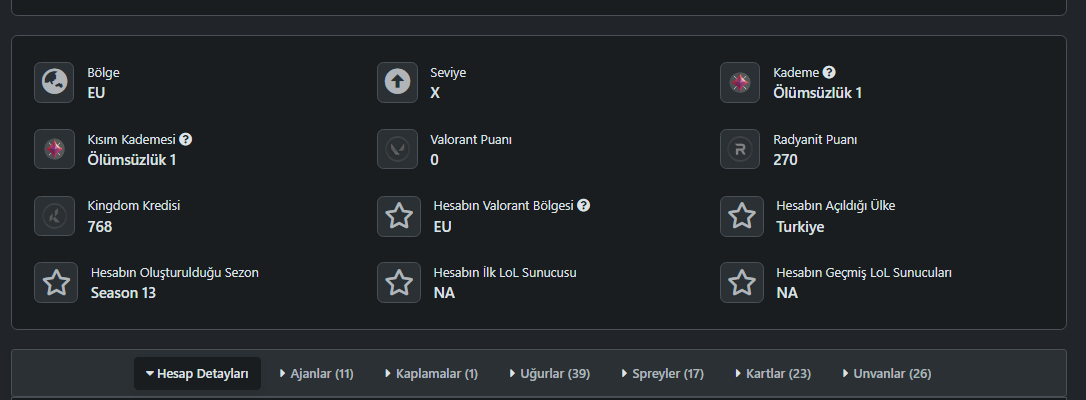This screenshot has height=400, width=1086.
Task: Open the help tooltip next to Kademe
Action: tap(829, 72)
